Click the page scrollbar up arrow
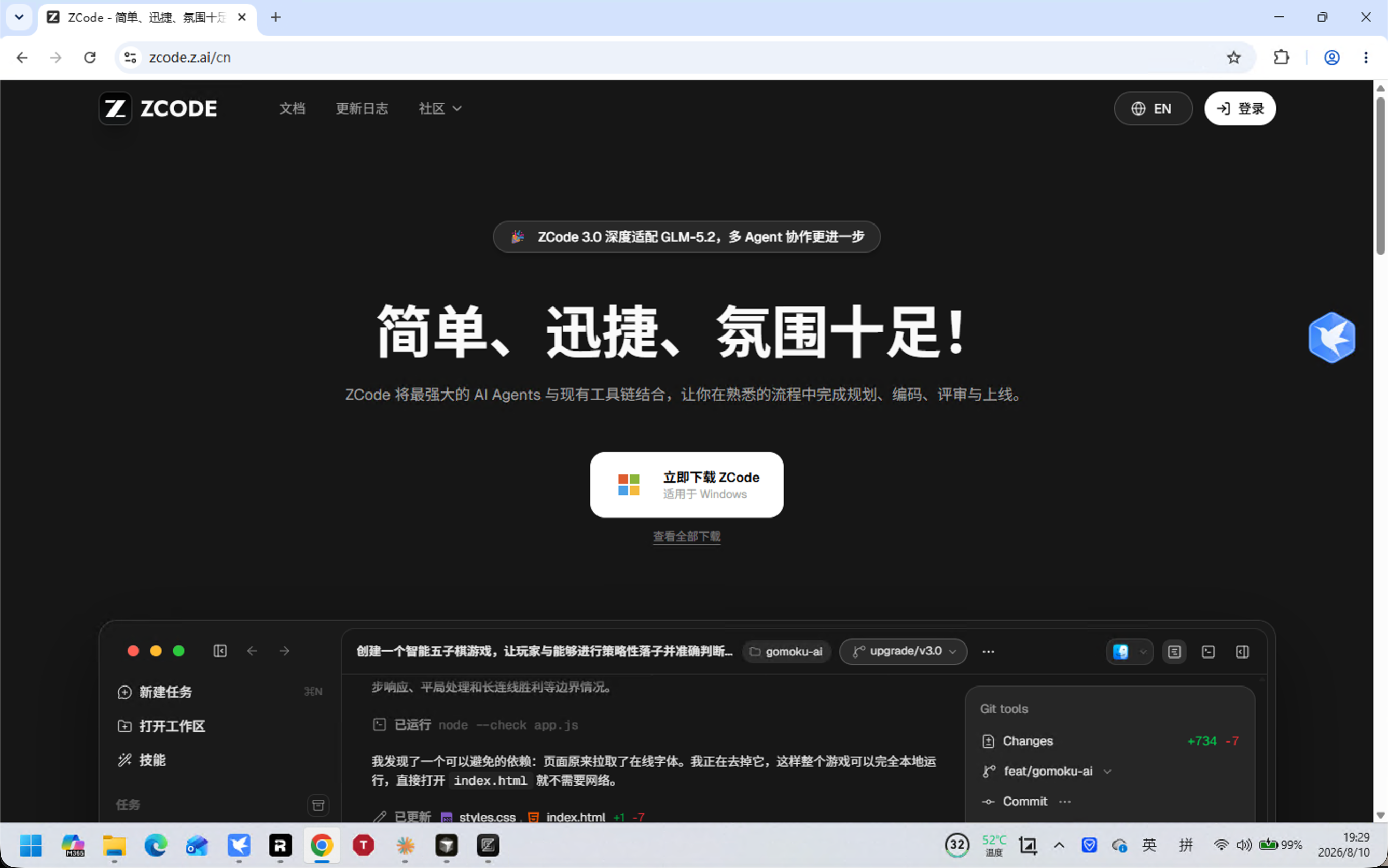Viewport: 1388px width, 868px height. click(x=1381, y=88)
